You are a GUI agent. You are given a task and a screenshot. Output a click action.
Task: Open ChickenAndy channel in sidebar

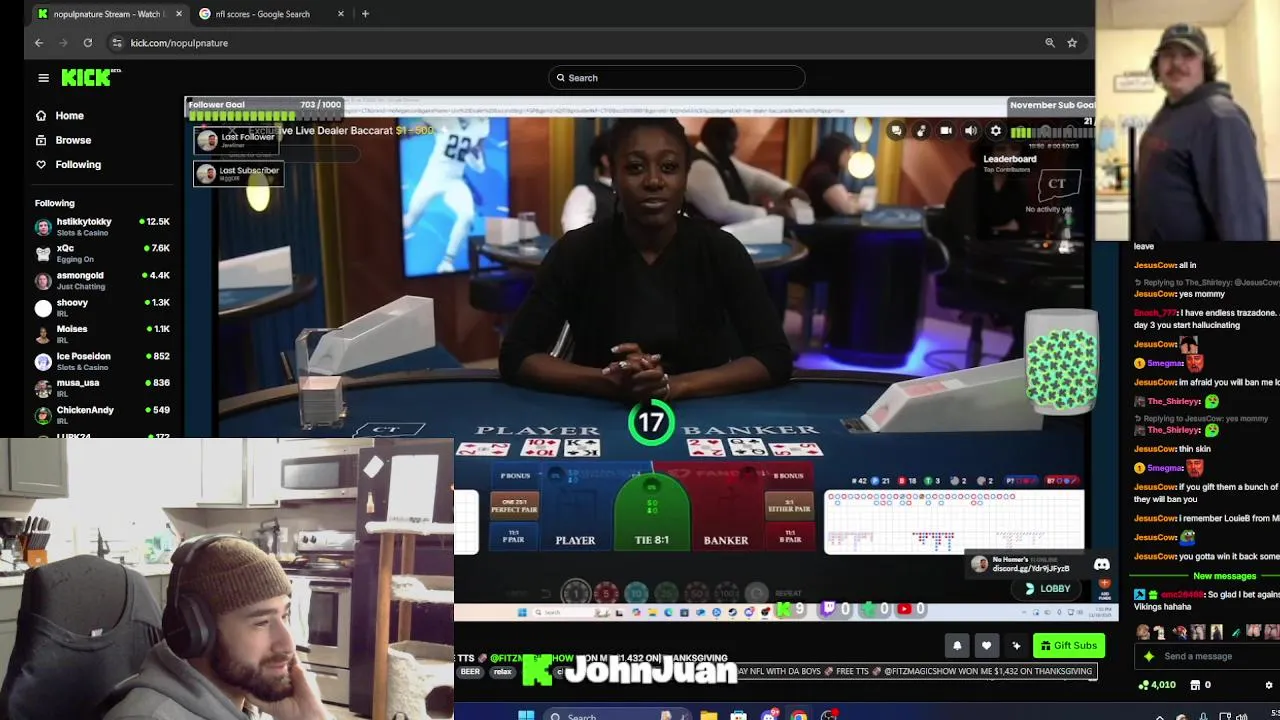pos(102,415)
